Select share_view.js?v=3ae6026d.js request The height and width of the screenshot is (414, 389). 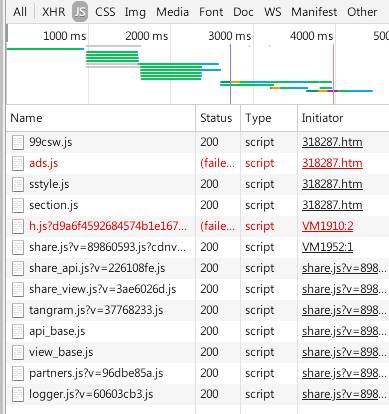103,289
